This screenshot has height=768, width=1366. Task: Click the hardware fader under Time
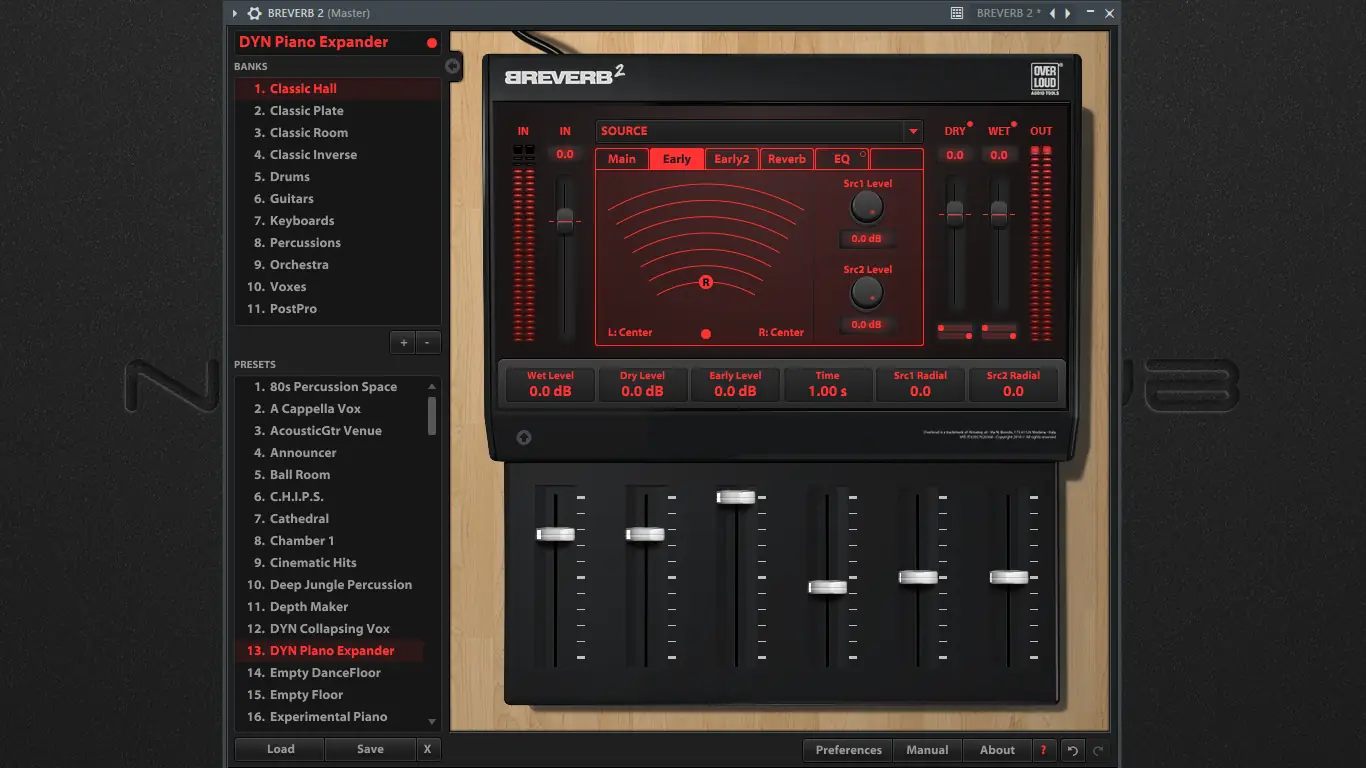pos(827,587)
